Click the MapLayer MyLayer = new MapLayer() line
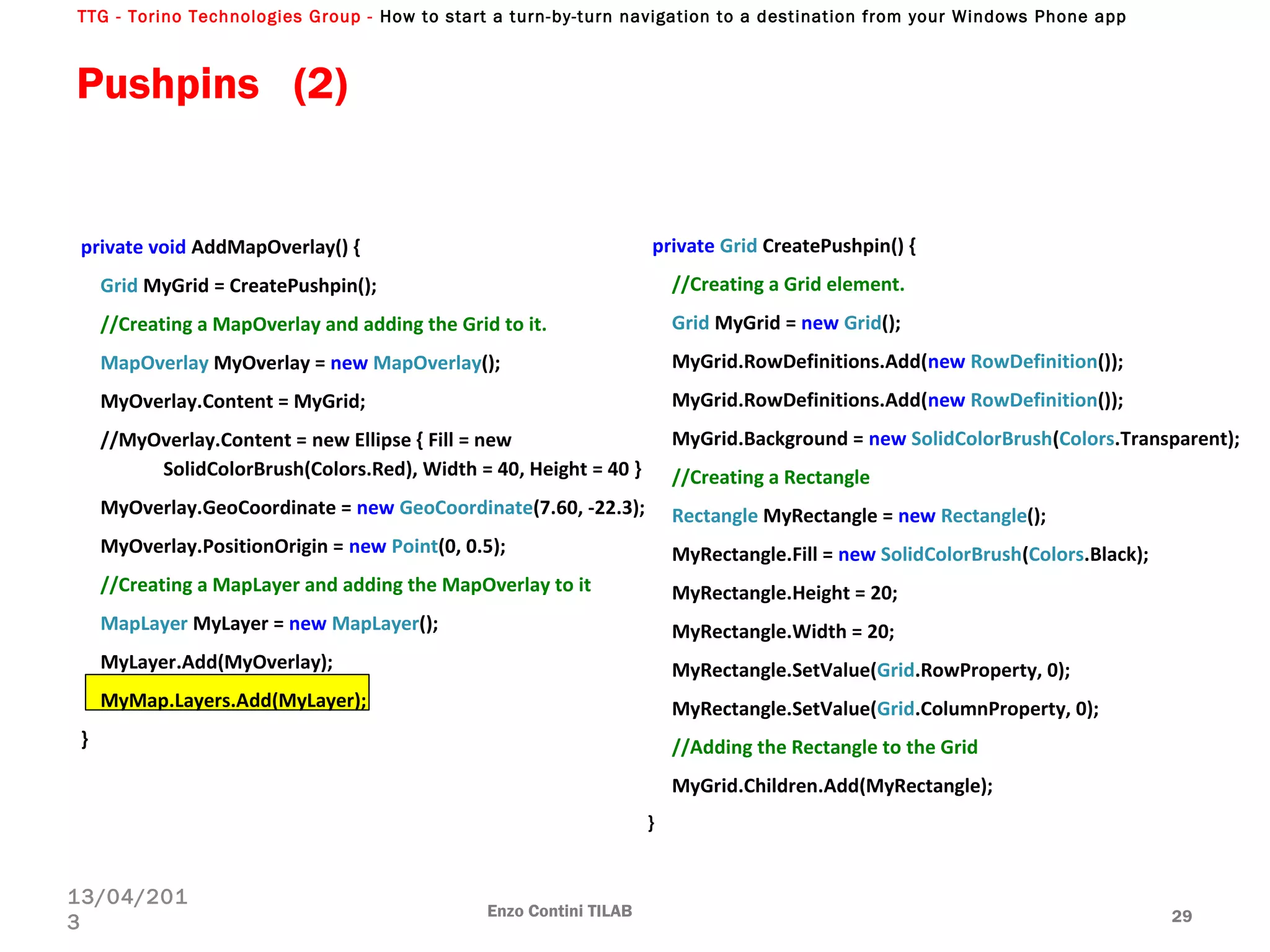Image resolution: width=1270 pixels, height=952 pixels. point(269,624)
